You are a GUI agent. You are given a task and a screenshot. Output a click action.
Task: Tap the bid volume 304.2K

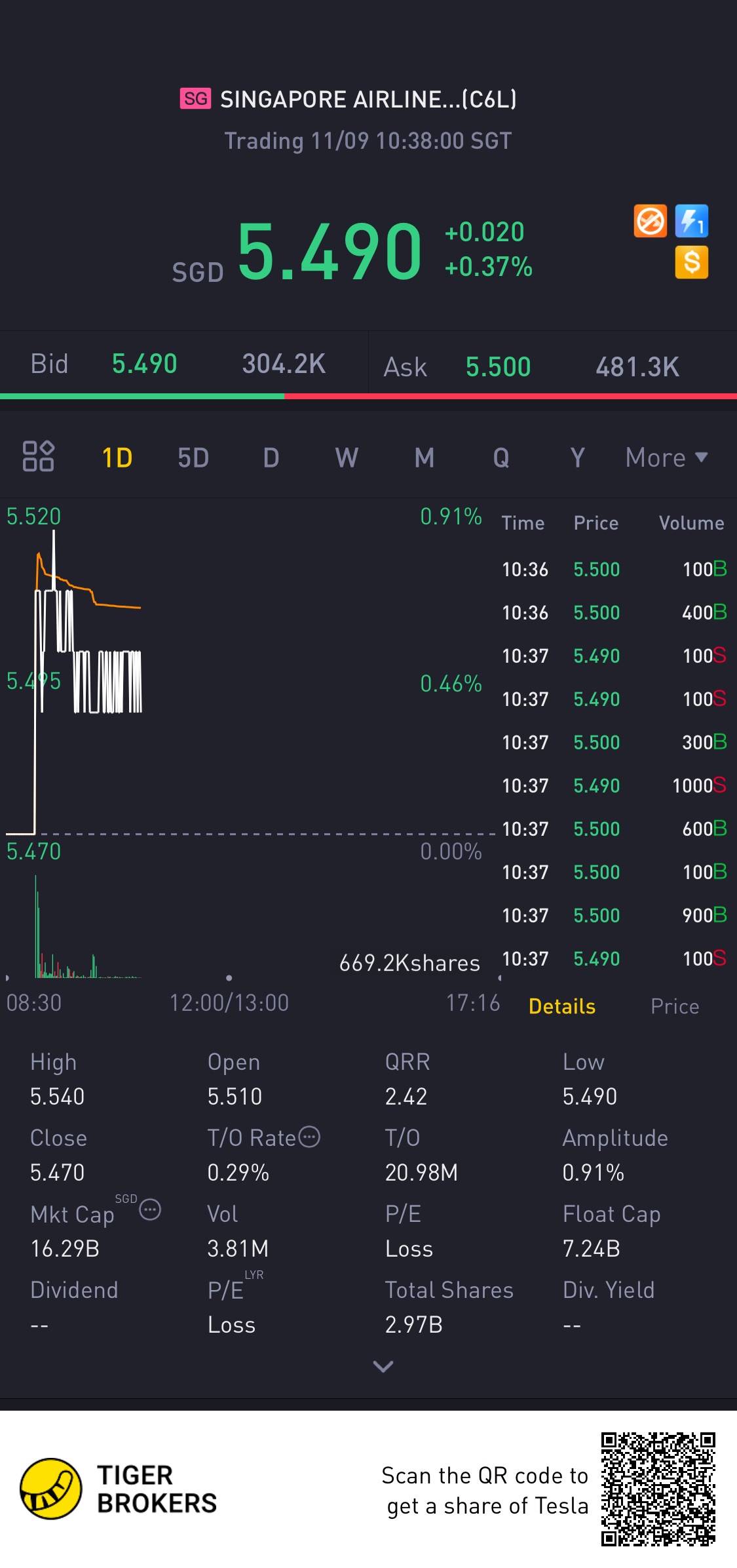[x=284, y=364]
